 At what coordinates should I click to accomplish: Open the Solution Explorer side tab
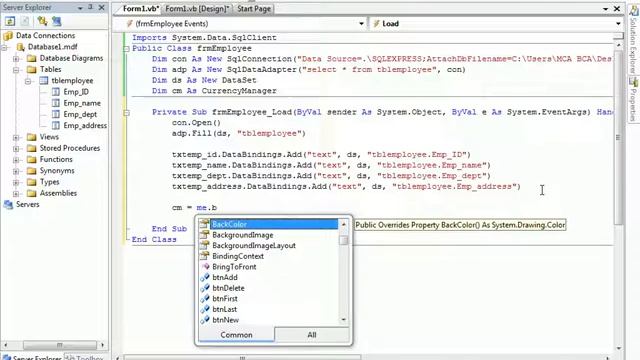pos(633,40)
